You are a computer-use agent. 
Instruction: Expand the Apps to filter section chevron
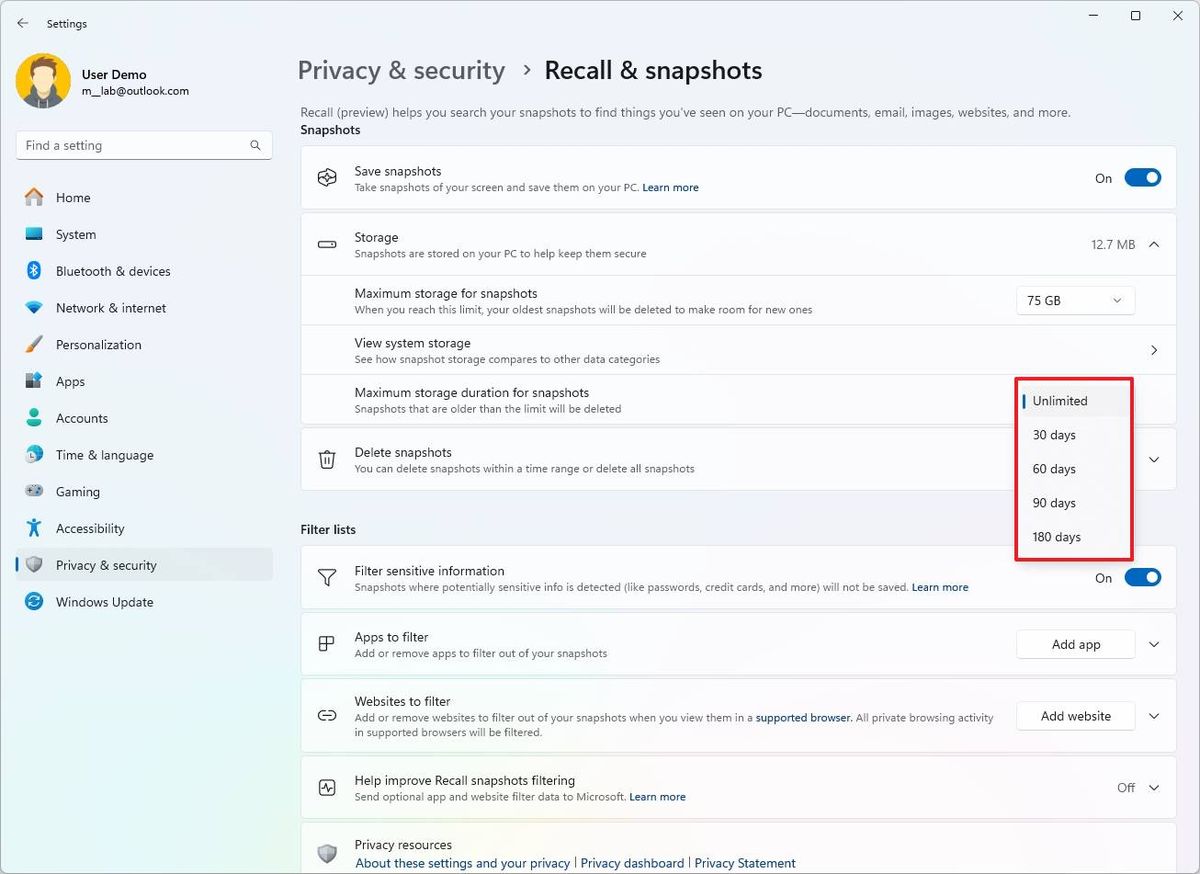(1154, 645)
